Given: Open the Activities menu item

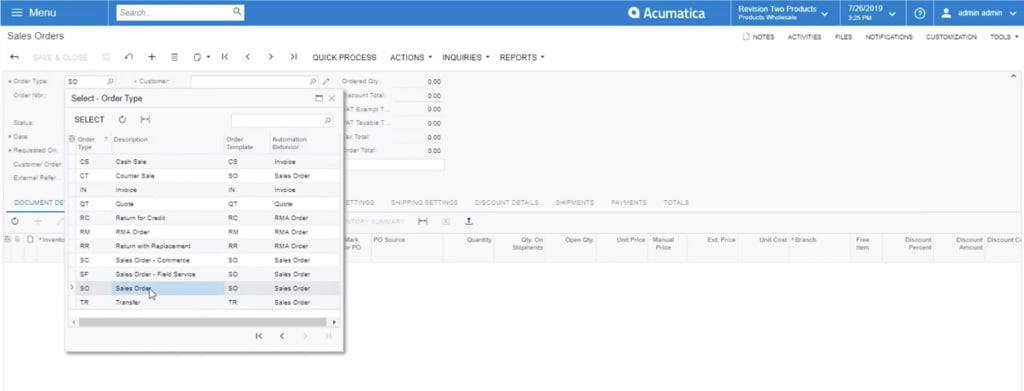Looking at the screenshot, I should (x=804, y=37).
